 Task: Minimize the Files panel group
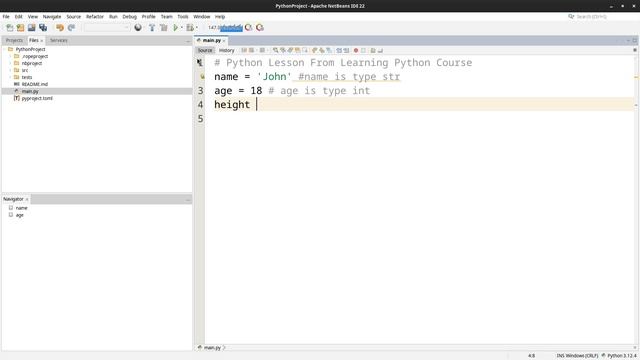click(188, 41)
